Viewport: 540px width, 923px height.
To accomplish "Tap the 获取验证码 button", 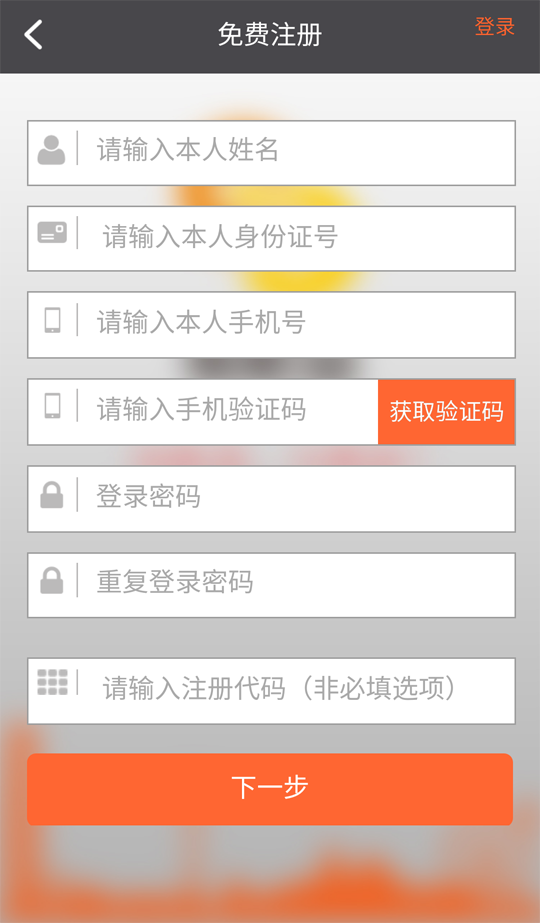I will click(x=446, y=411).
